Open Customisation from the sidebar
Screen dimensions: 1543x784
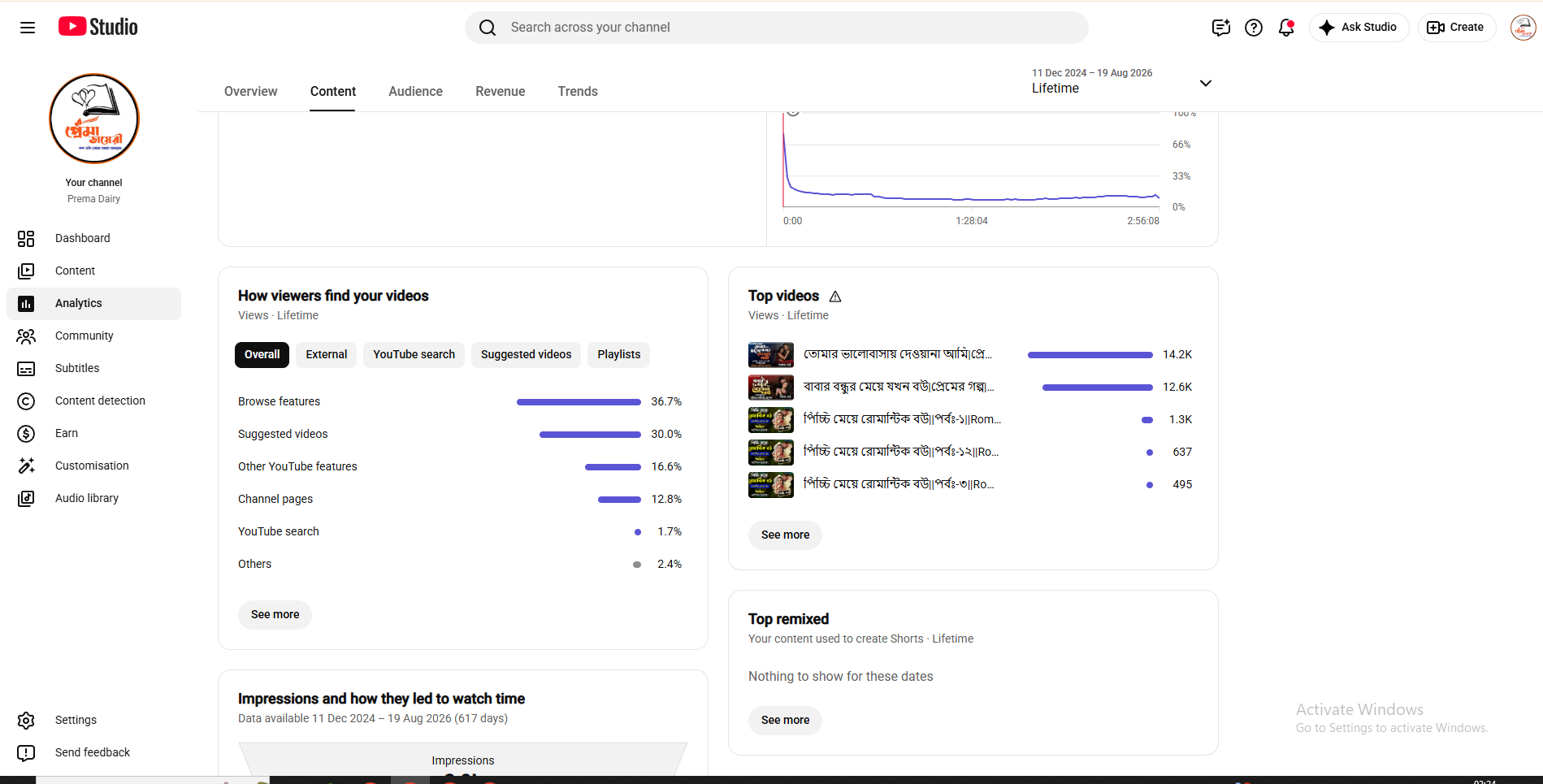click(x=94, y=466)
